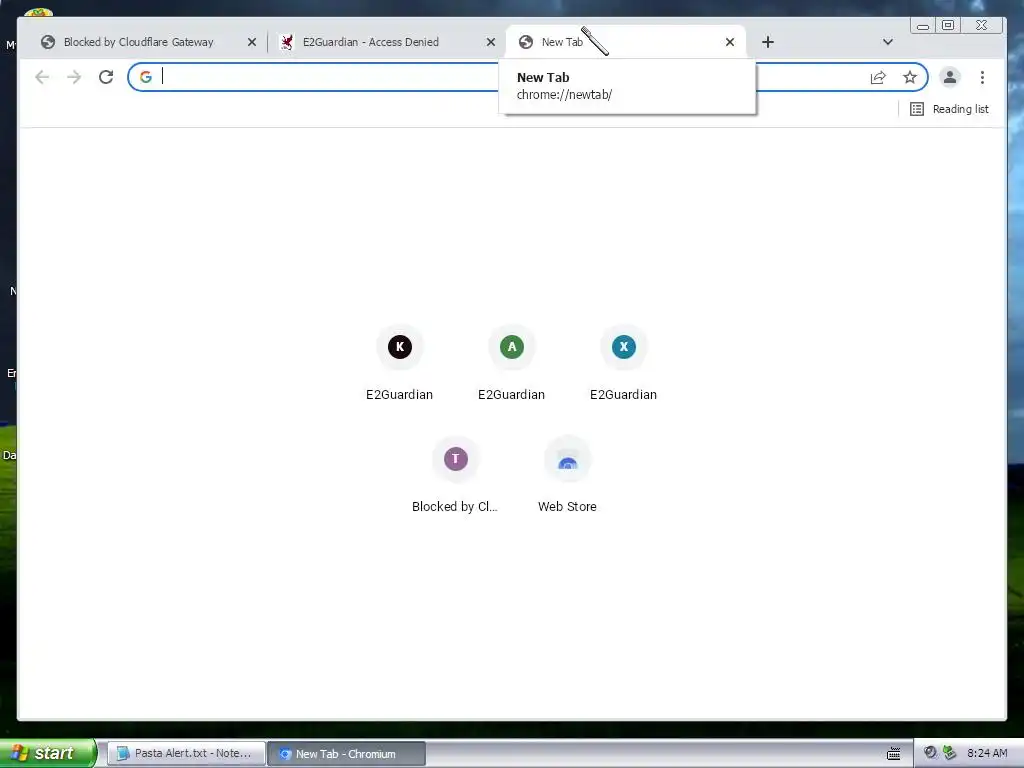This screenshot has width=1024, height=768.
Task: Click New Tab - Chromium taskbar button
Action: [347, 754]
